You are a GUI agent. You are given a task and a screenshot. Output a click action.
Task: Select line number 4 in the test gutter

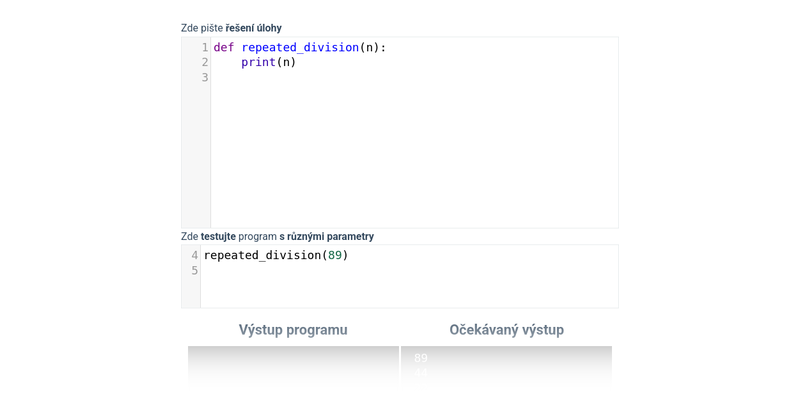click(x=194, y=256)
